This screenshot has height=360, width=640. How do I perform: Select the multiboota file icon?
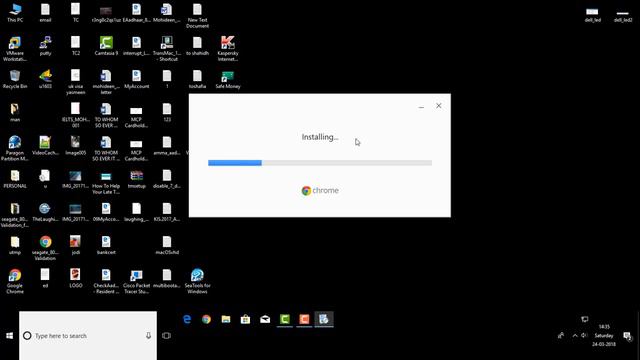pyautogui.click(x=167, y=278)
